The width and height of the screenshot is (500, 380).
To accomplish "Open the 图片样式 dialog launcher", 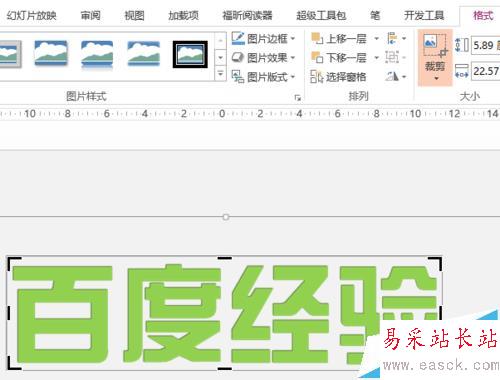I will (x=297, y=97).
